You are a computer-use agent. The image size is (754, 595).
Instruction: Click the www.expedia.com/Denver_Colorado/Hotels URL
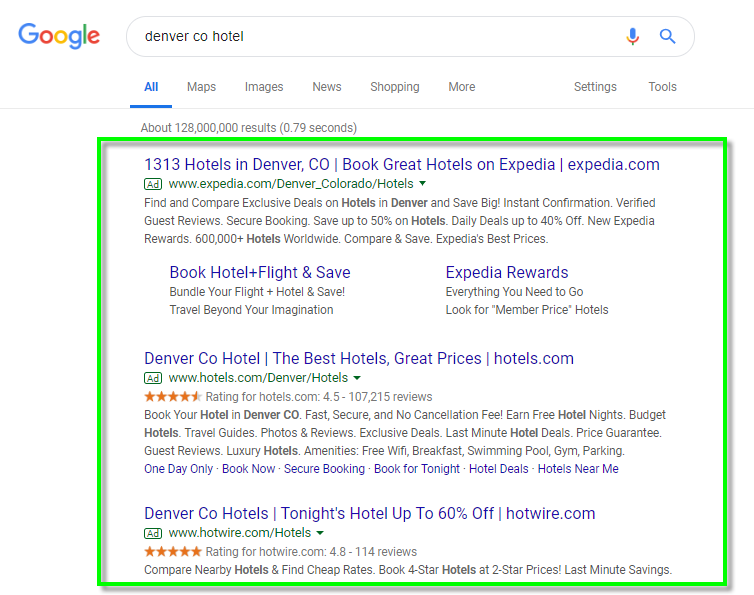(x=291, y=184)
